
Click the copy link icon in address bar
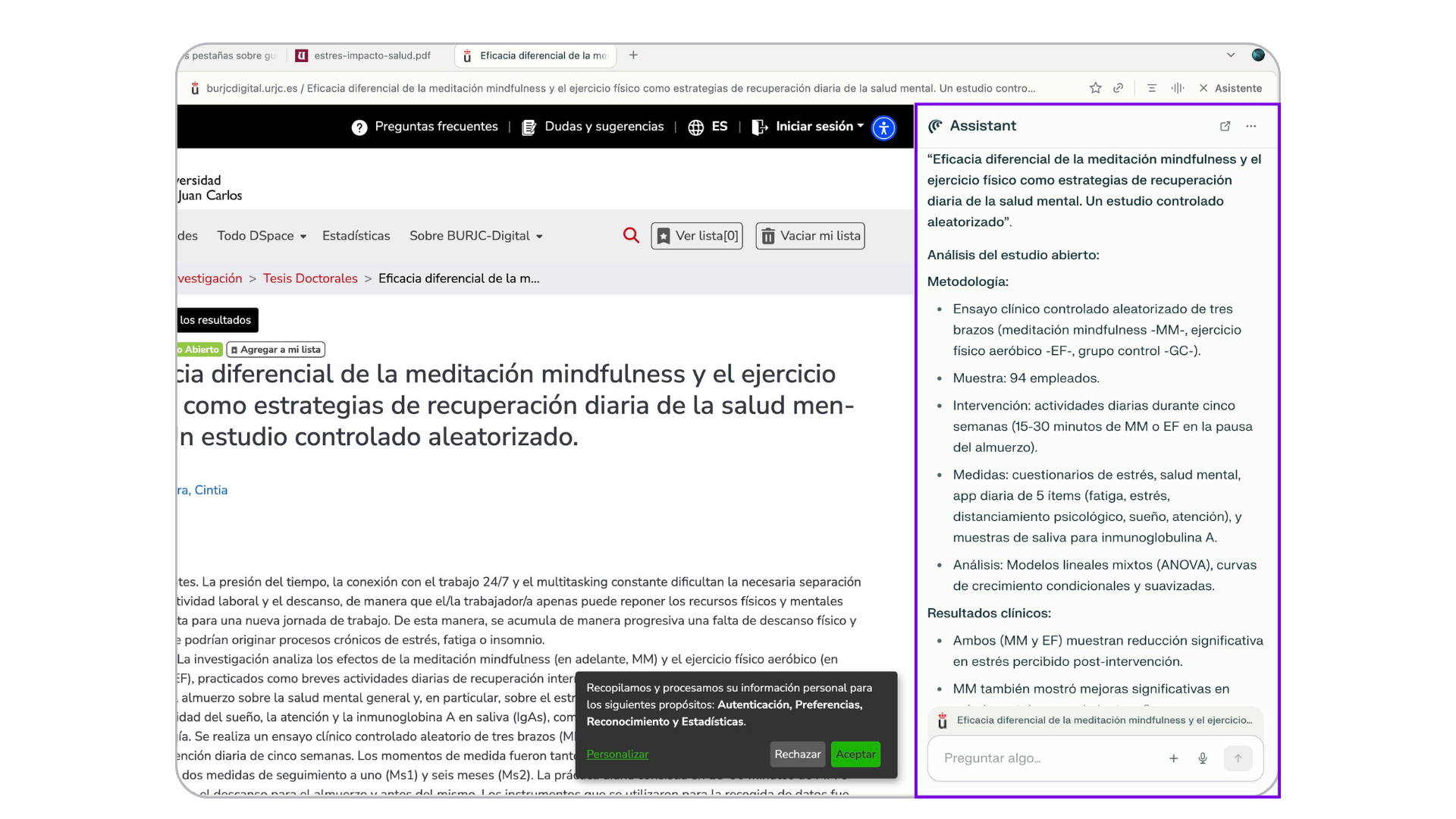[1118, 88]
